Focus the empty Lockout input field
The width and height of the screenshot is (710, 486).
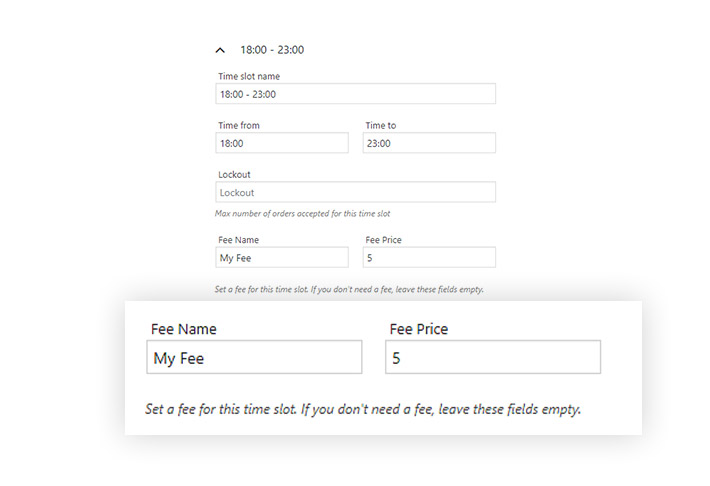click(x=356, y=192)
